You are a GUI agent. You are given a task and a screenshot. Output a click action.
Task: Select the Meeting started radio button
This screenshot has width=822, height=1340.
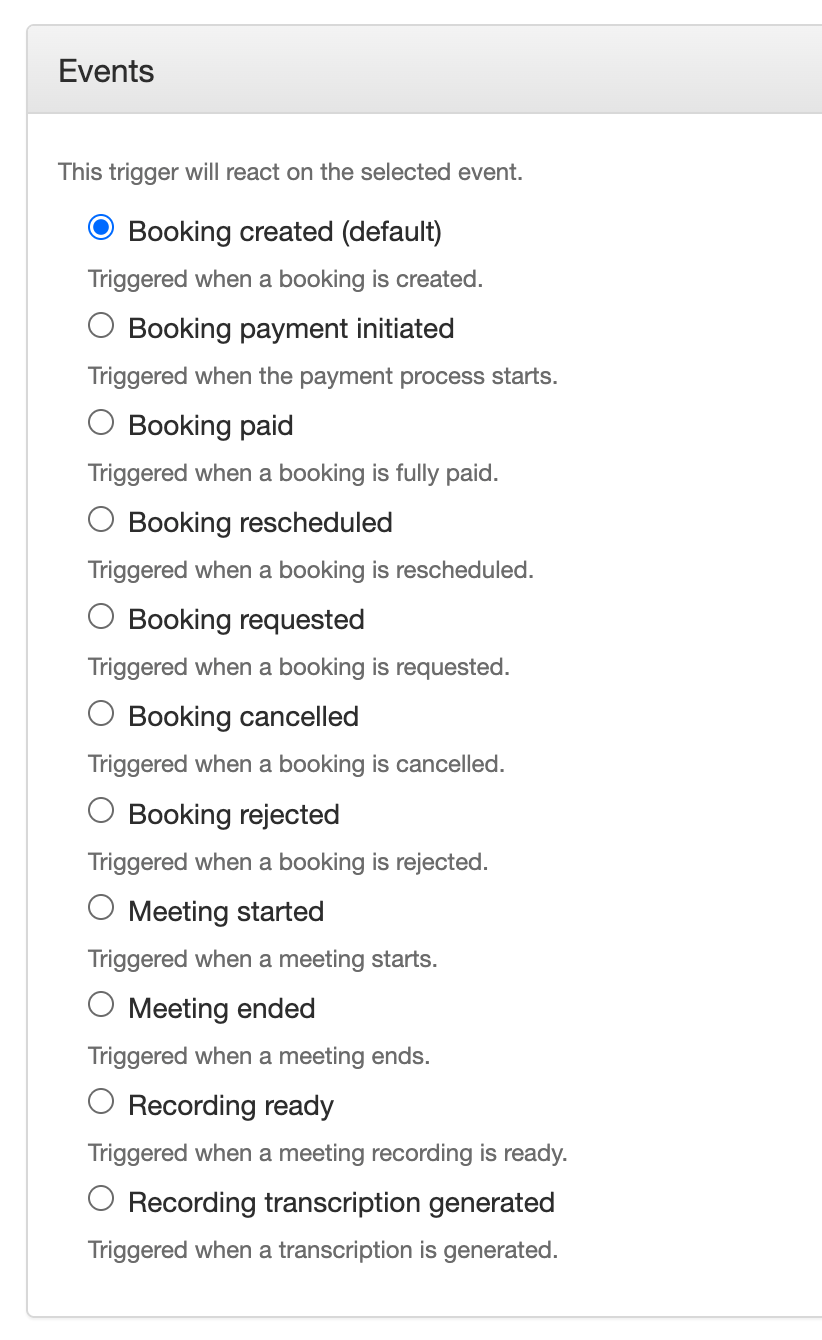point(101,908)
